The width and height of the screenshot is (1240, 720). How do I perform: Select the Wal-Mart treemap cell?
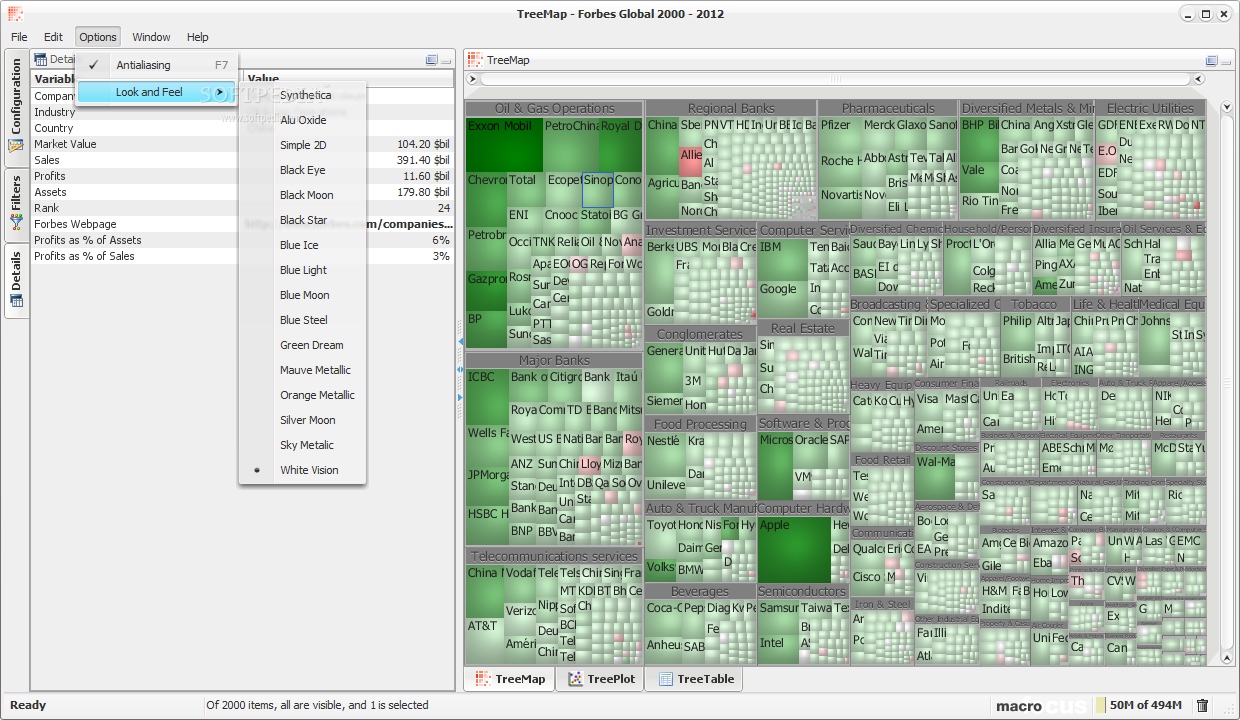[935, 477]
